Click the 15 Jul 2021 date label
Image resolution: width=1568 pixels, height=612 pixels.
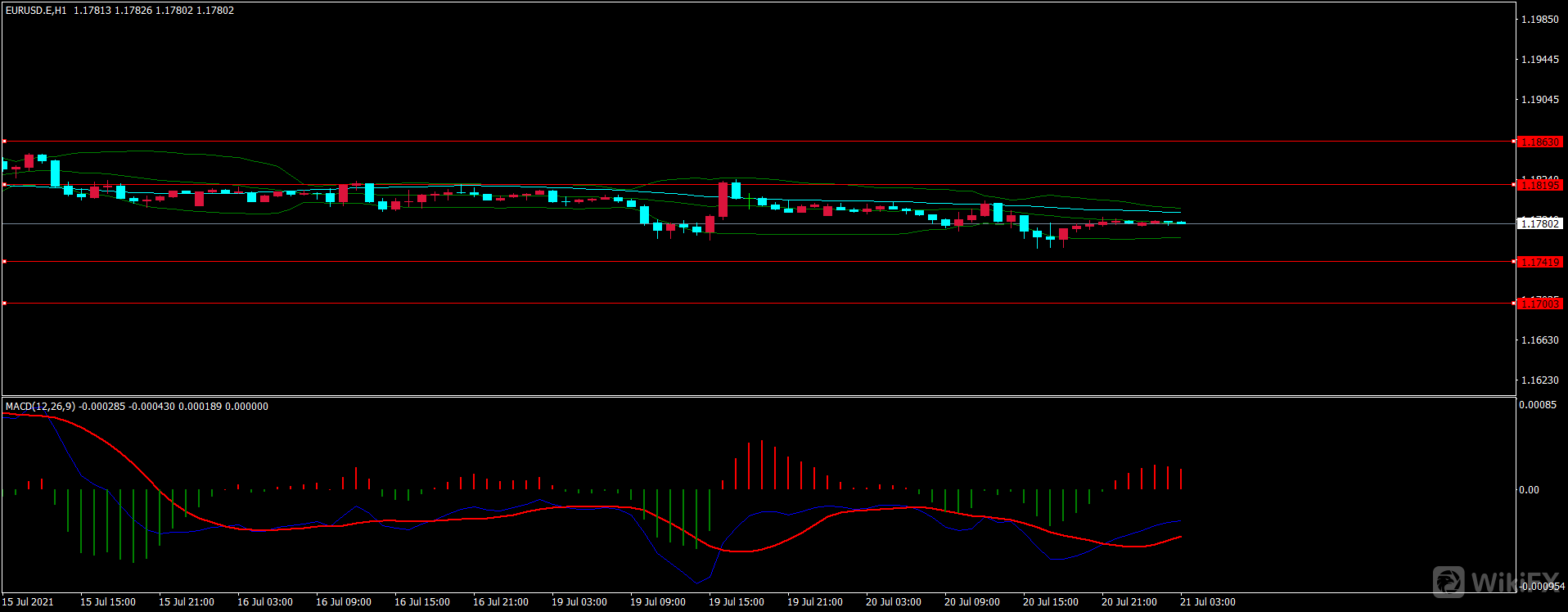tap(28, 602)
